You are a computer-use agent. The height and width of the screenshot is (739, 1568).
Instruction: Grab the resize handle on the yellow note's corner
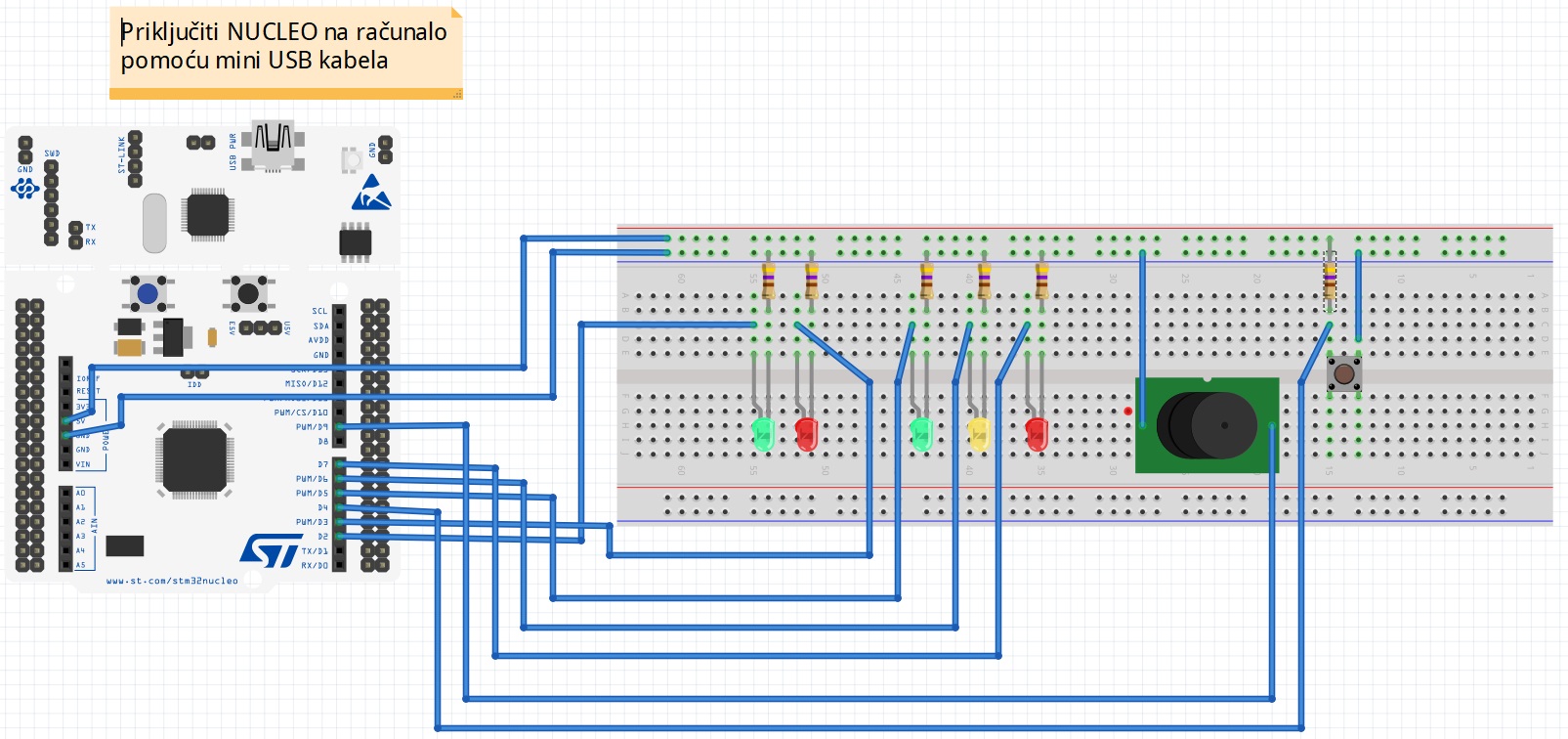[457, 94]
